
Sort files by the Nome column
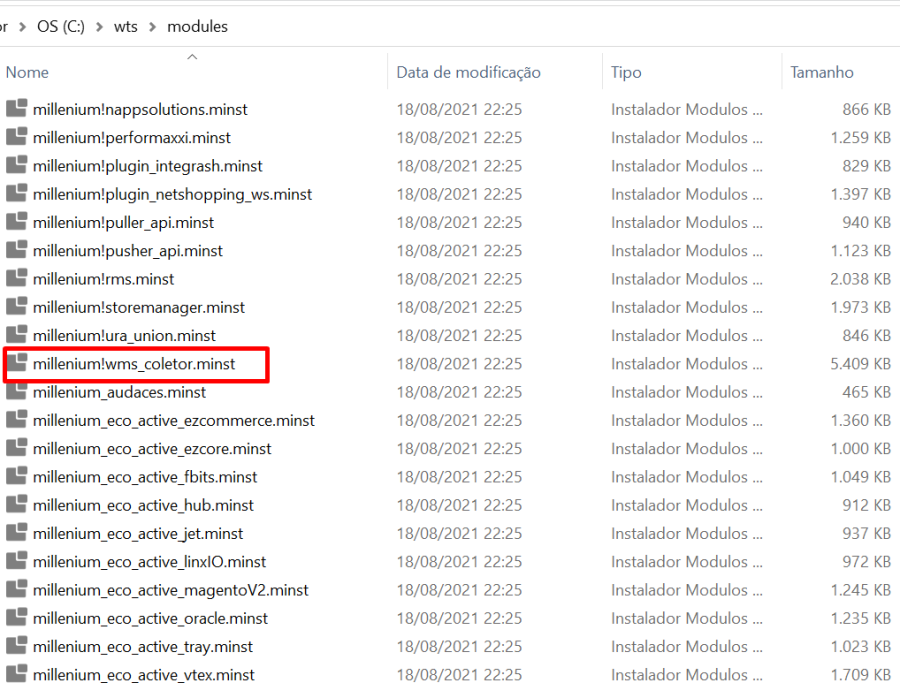27,72
